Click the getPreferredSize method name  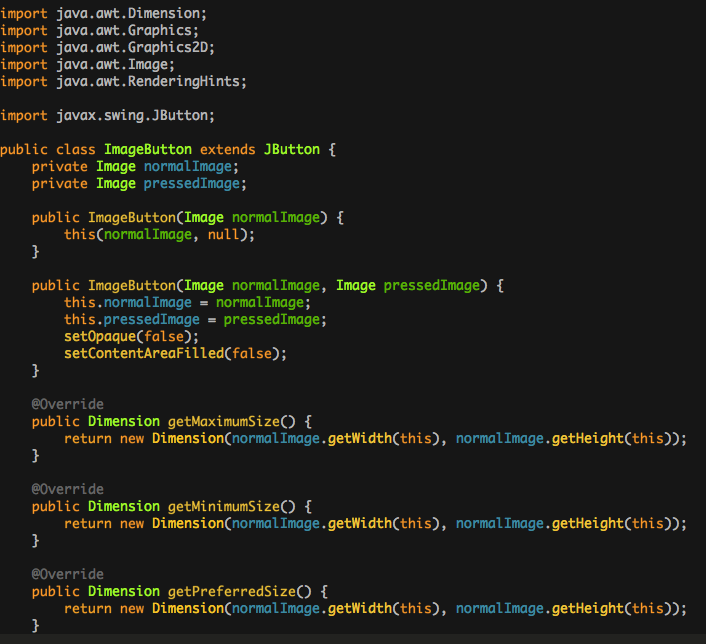[x=232, y=592]
